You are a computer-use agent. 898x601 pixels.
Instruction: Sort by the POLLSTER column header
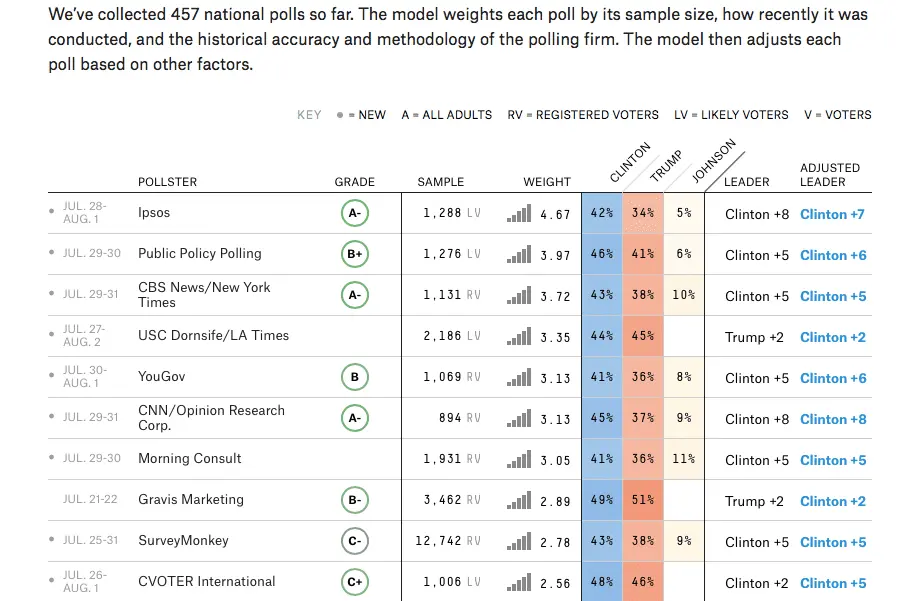point(167,182)
